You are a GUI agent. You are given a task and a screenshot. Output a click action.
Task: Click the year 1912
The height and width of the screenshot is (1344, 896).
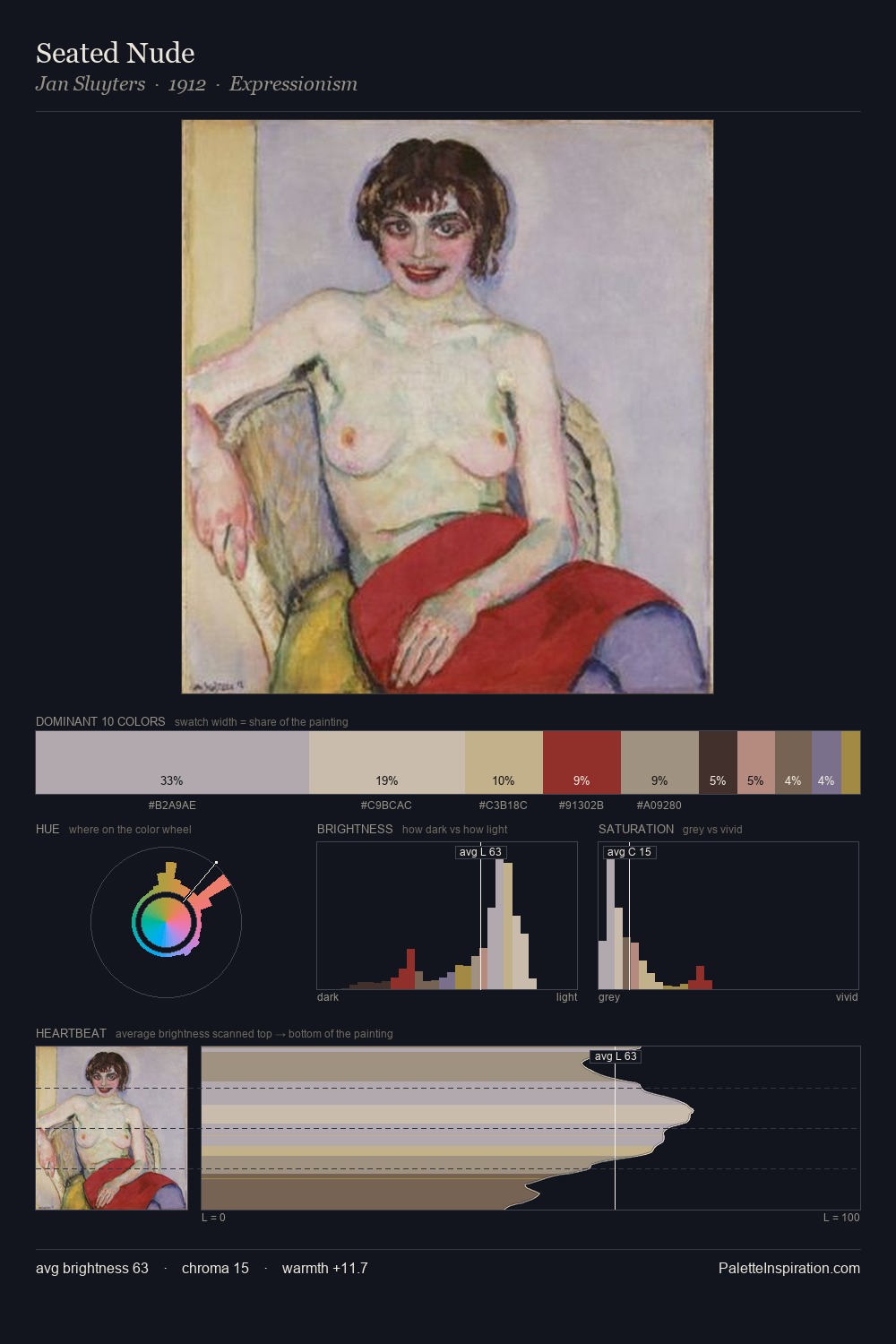pos(187,84)
